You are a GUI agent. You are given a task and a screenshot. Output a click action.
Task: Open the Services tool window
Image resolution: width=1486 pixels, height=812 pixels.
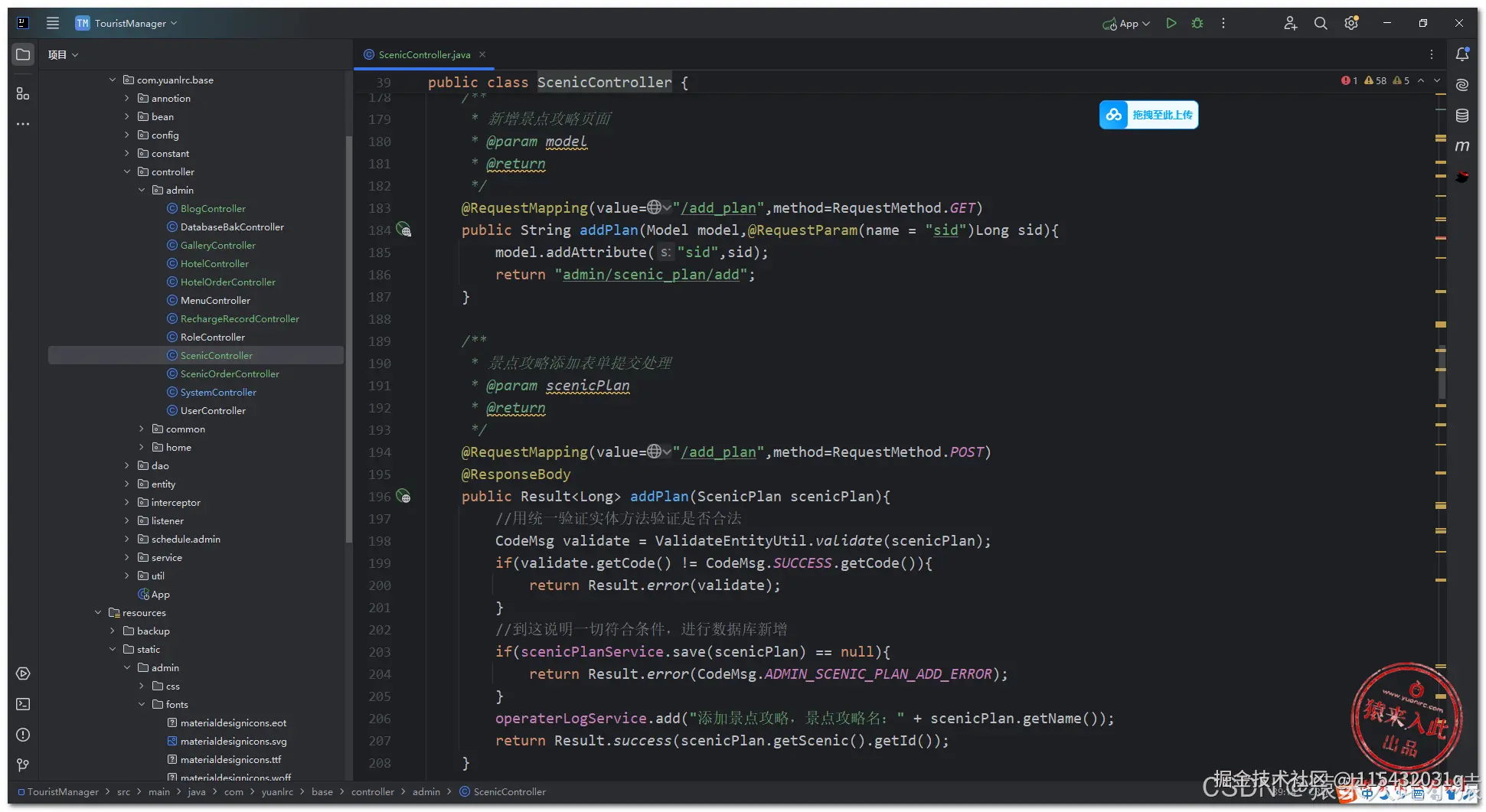23,673
